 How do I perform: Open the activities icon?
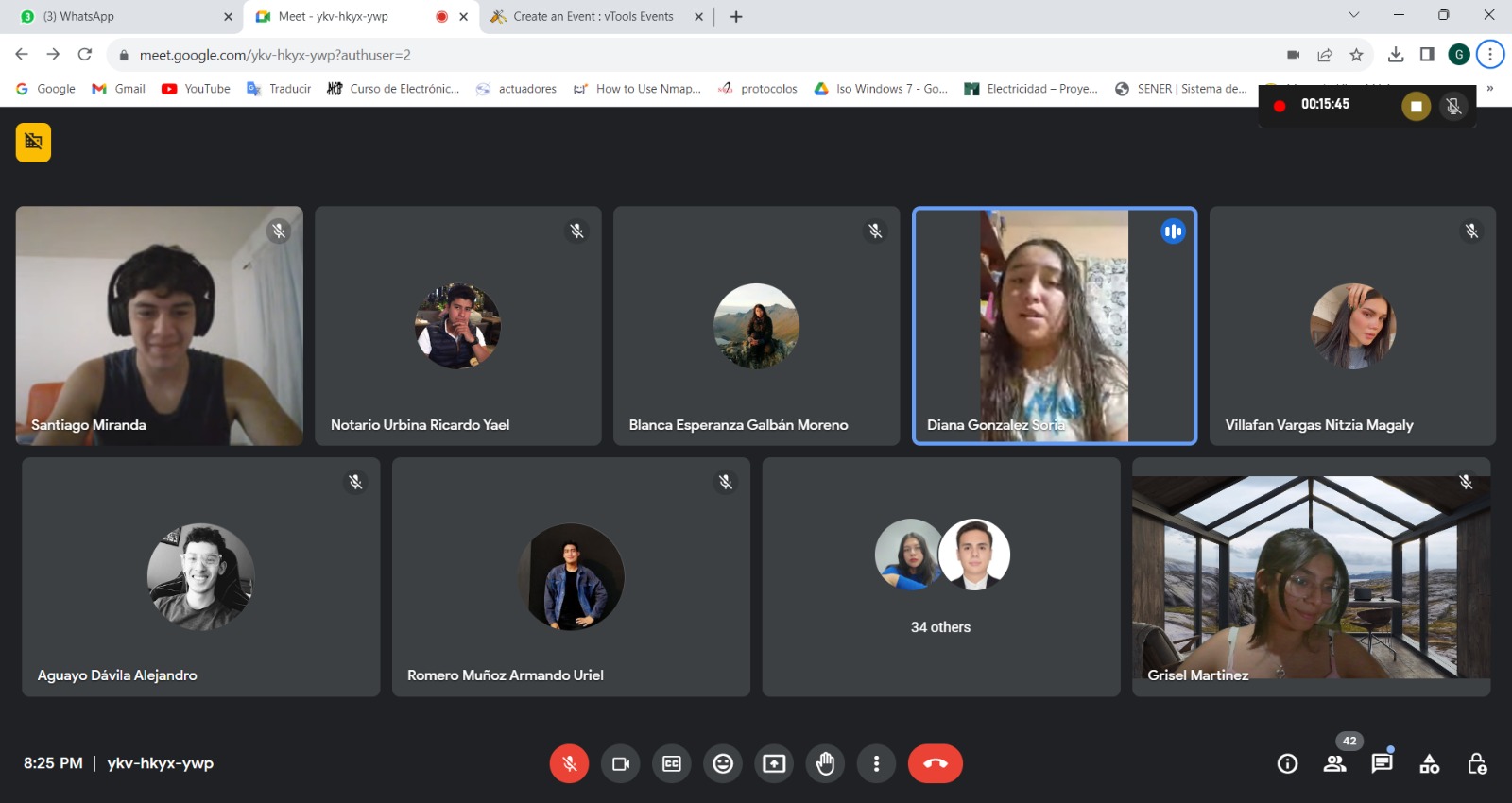[x=1429, y=763]
